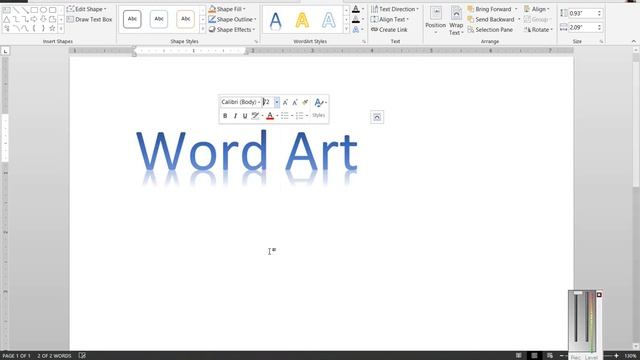Select the first Abc shape style with dark border

132,19
